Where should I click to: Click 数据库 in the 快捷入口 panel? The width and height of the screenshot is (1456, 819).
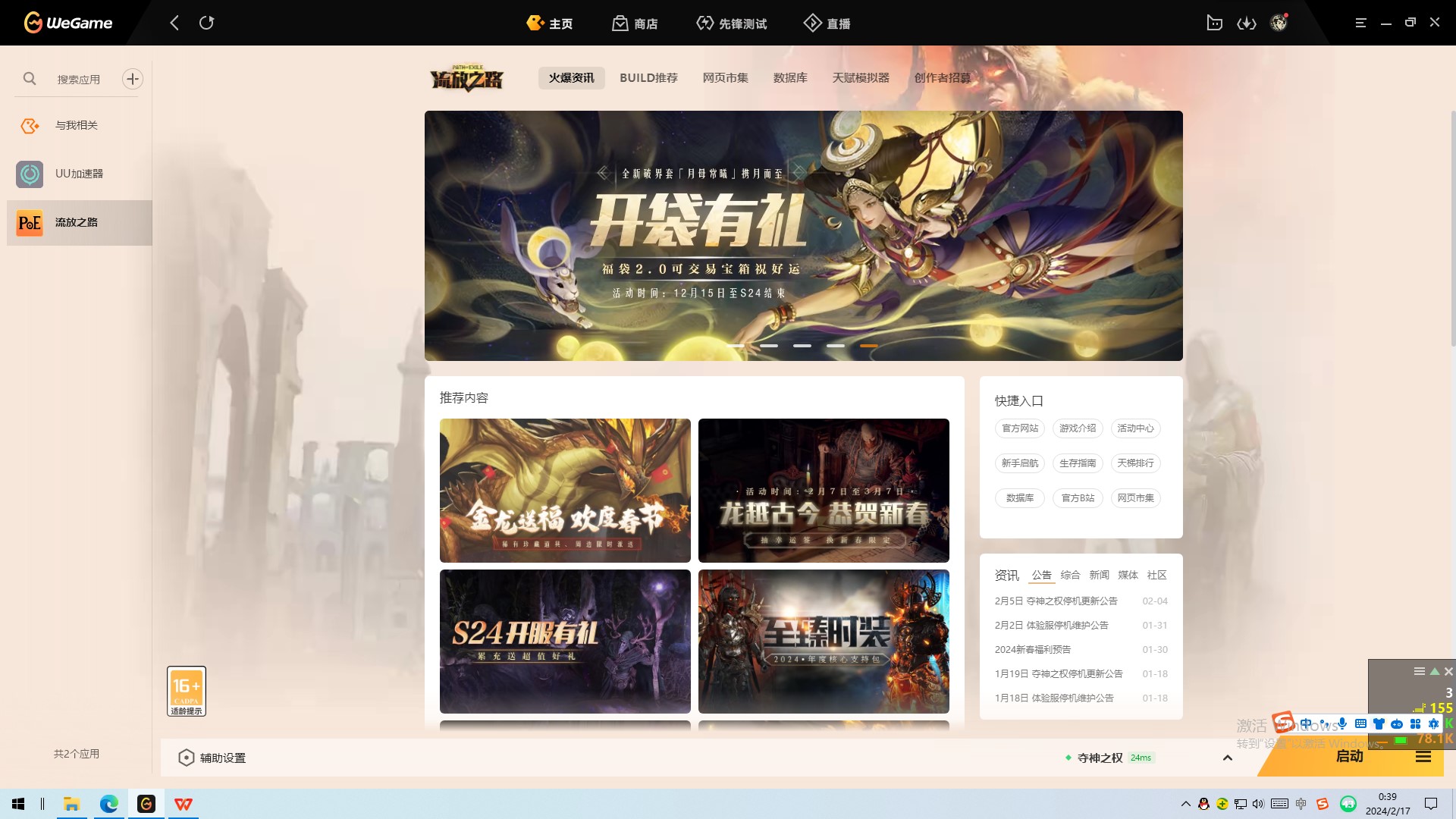click(x=1020, y=498)
